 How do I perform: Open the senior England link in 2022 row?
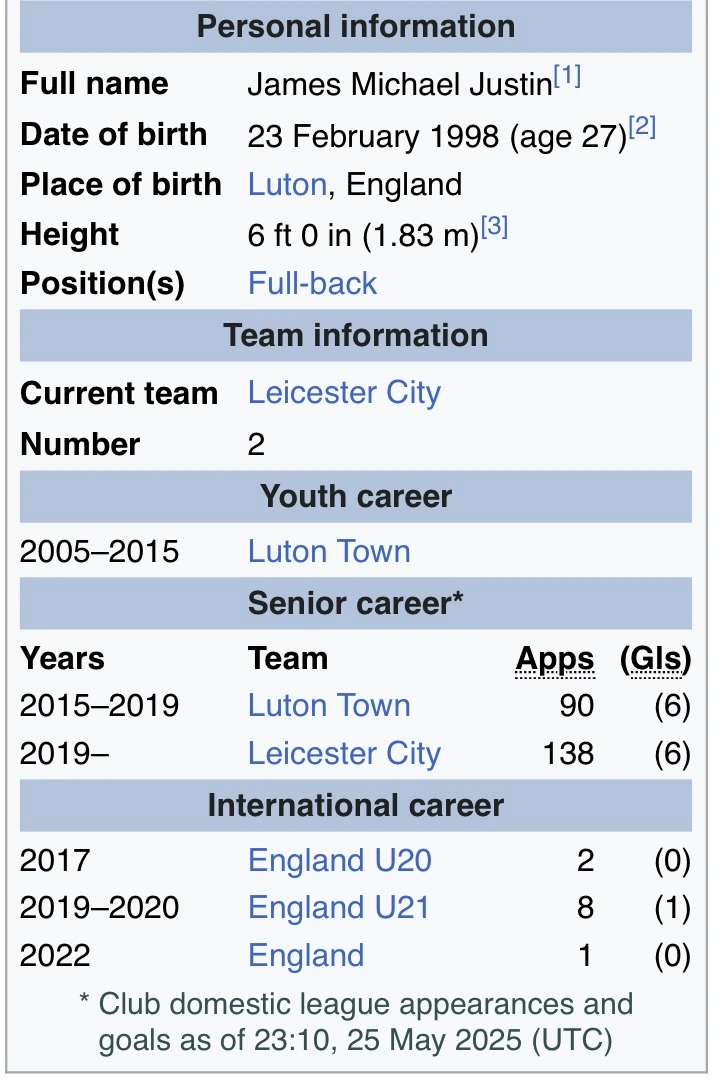306,955
